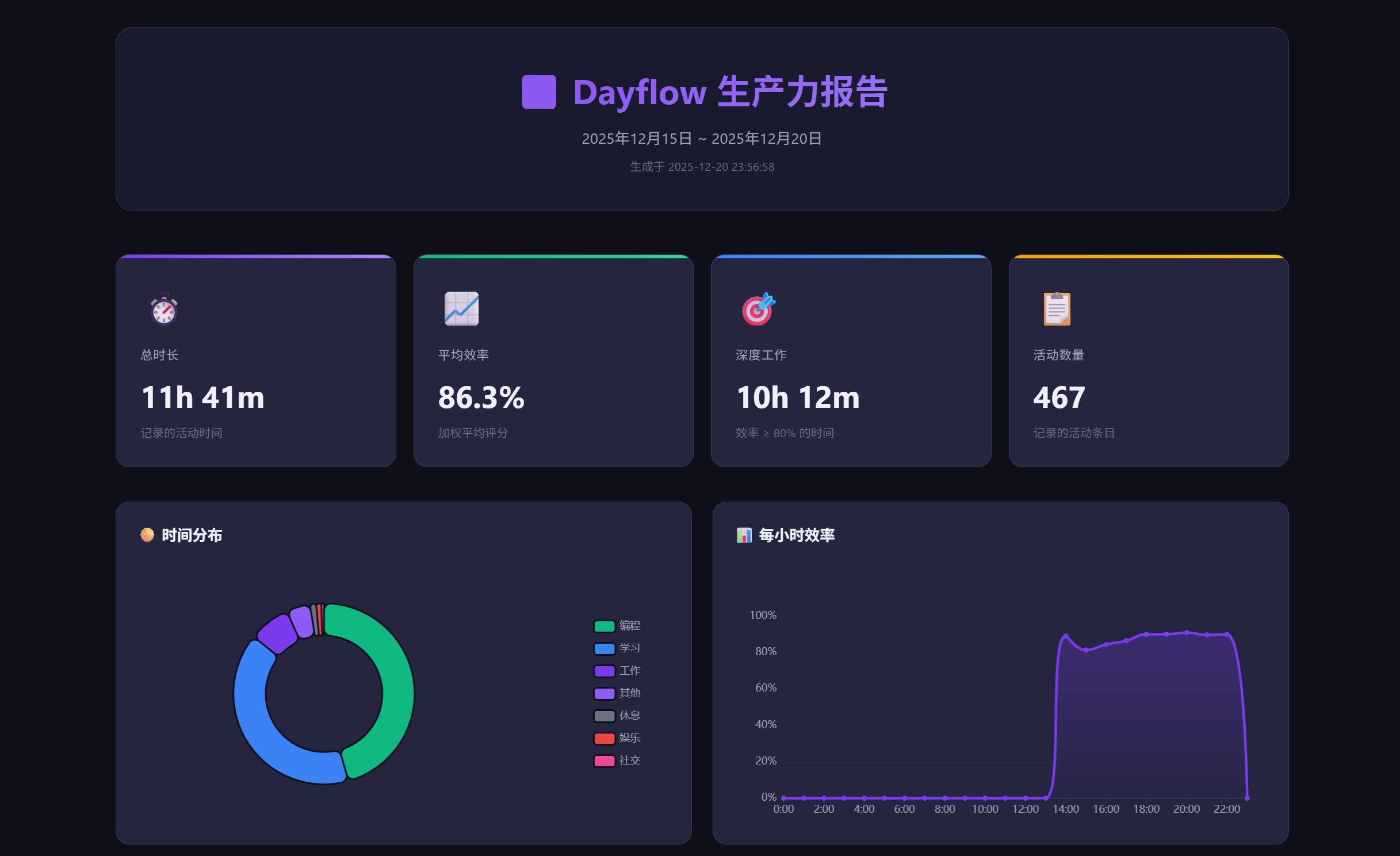Click the 编程 legend label
The width and height of the screenshot is (1400, 856).
click(630, 626)
